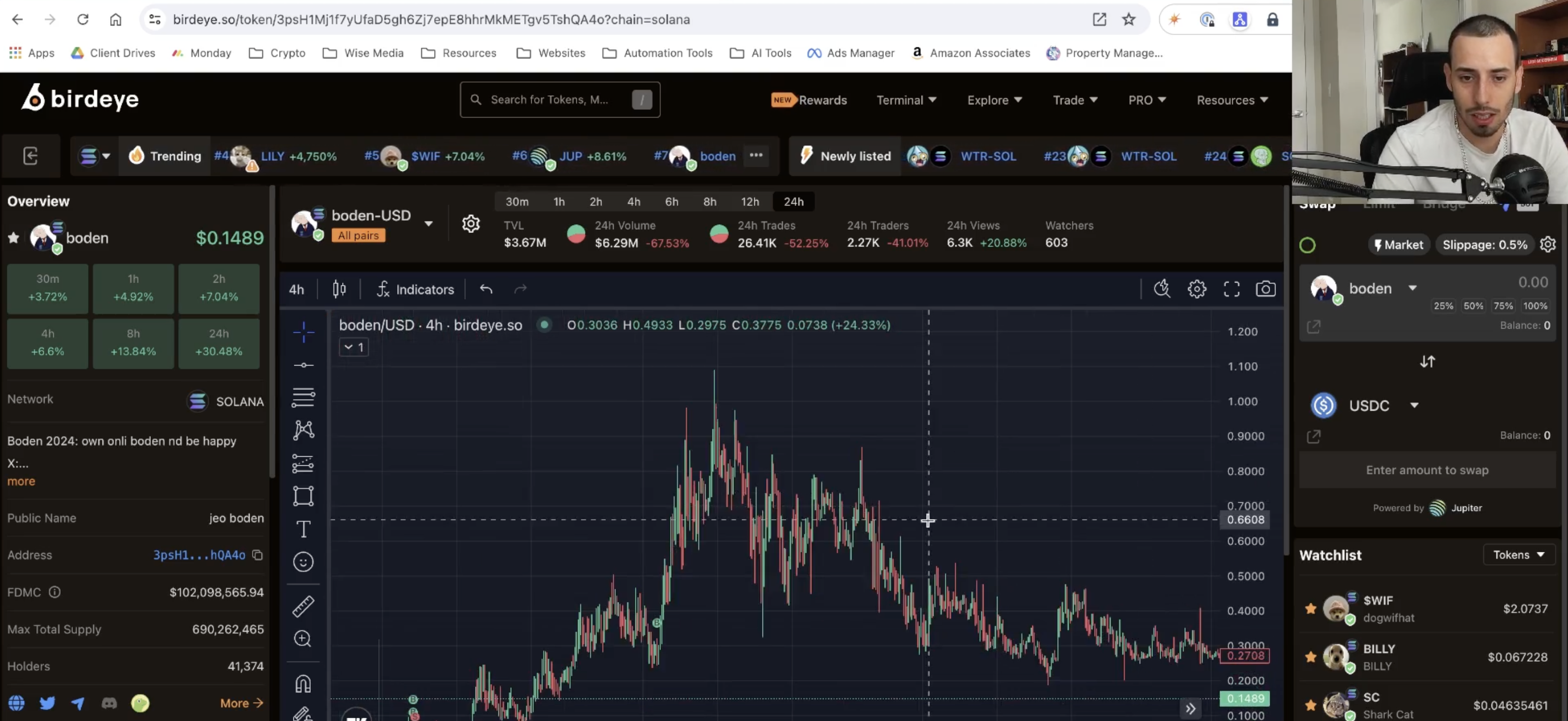Undo the last chart action
The width and height of the screenshot is (1568, 721).
pos(486,289)
